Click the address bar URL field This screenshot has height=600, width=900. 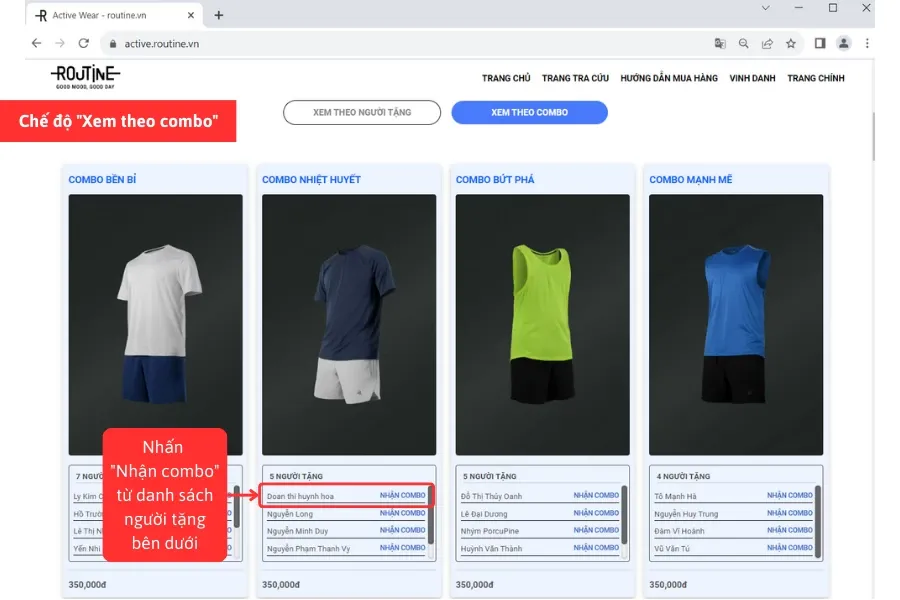coord(400,44)
